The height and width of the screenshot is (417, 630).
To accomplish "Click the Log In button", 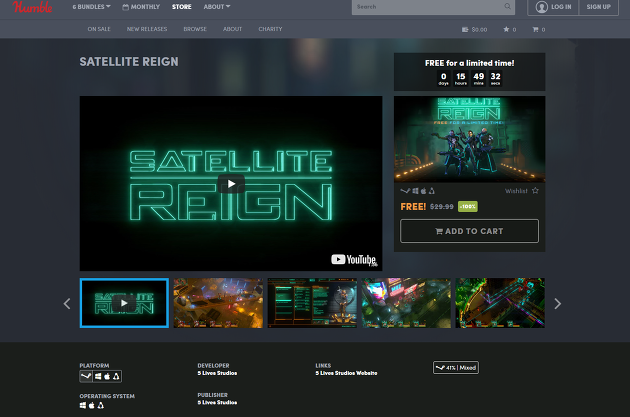I will pos(553,7).
